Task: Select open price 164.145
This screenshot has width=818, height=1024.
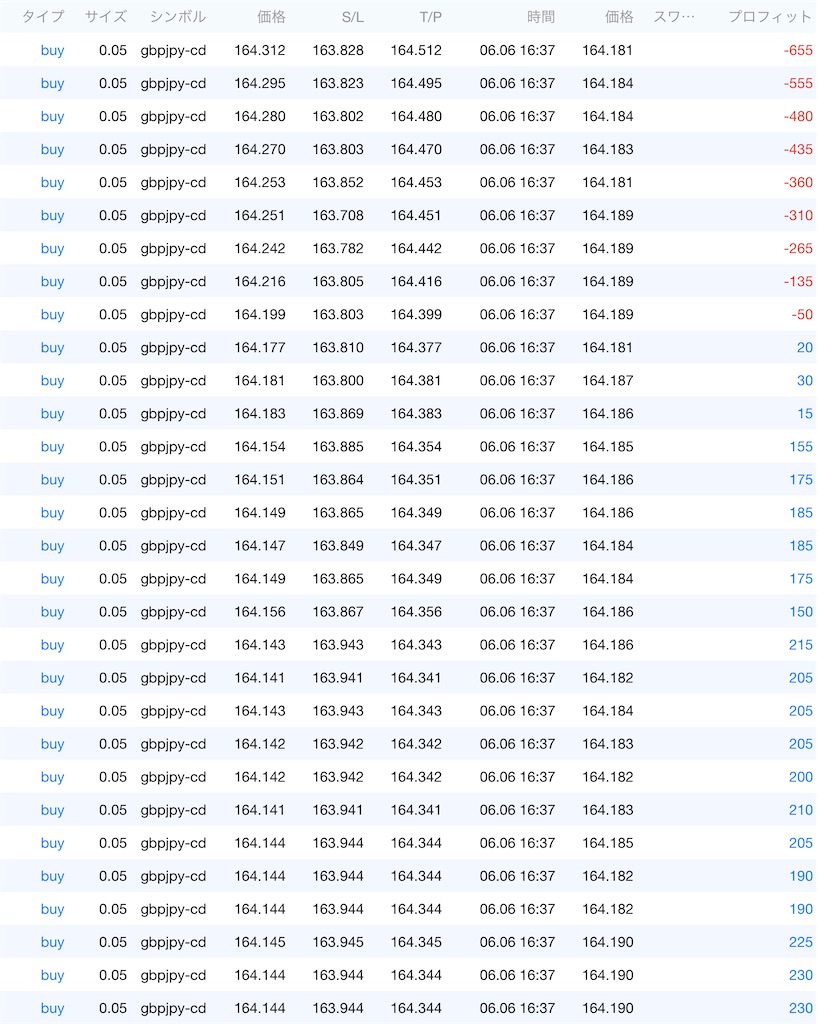Action: [260, 942]
